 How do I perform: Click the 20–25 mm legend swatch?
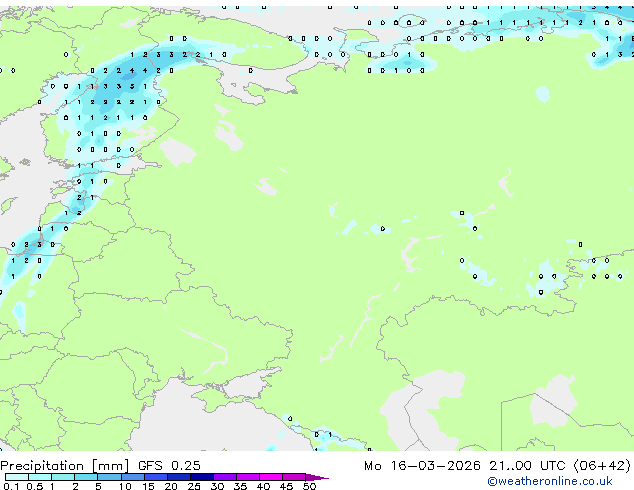[179, 477]
